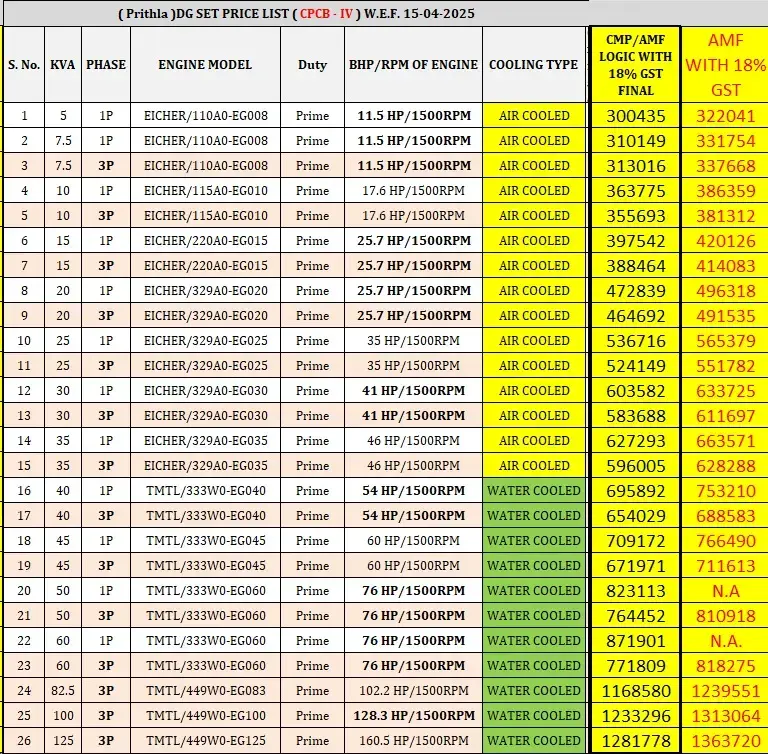Click AMF price 322041

tap(725, 116)
